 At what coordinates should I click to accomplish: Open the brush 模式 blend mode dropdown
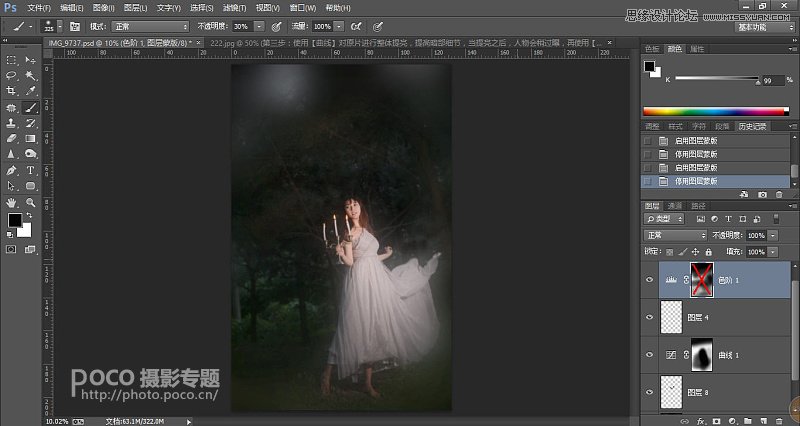(151, 27)
